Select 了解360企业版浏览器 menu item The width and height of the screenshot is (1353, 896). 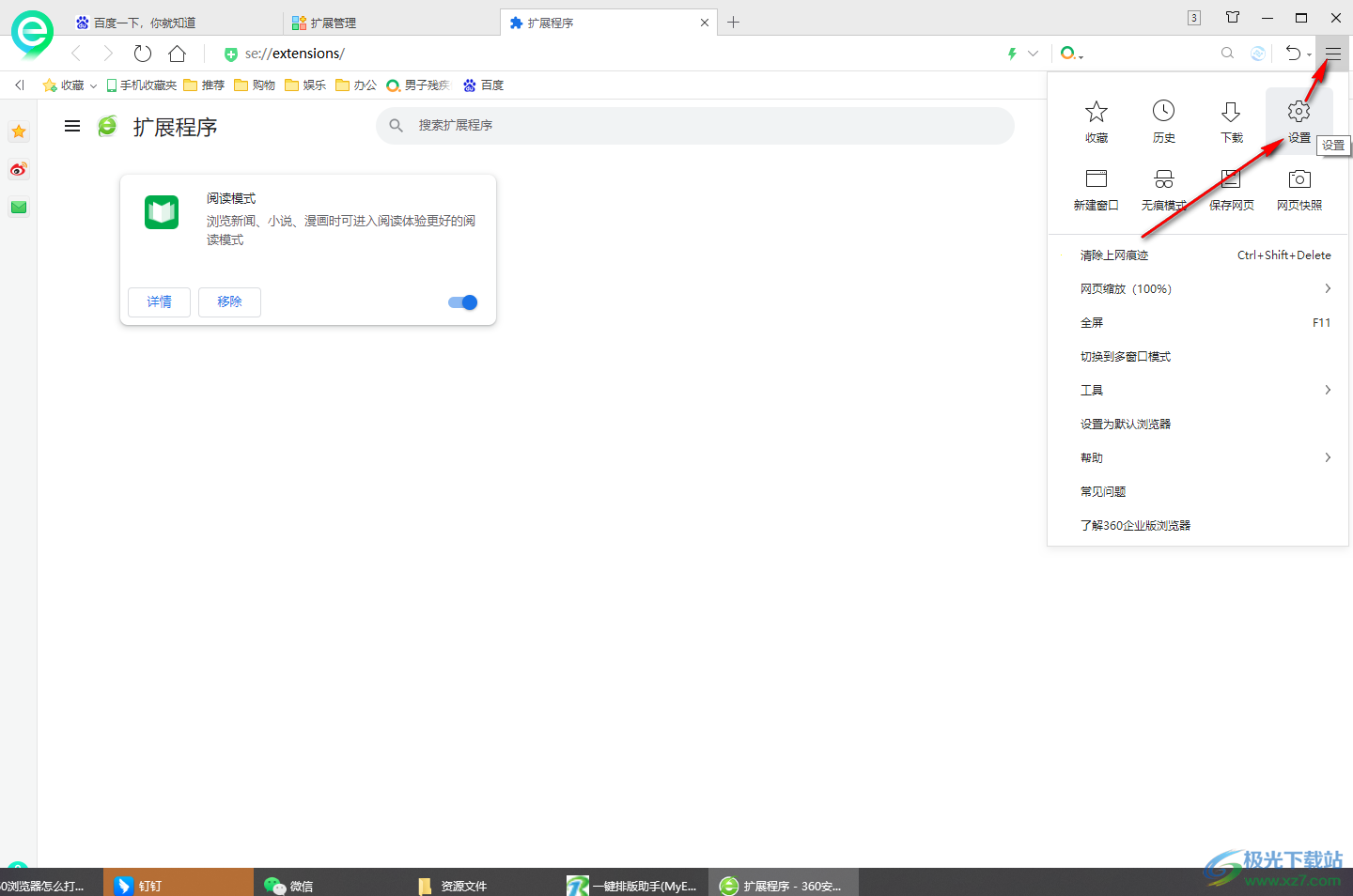[x=1198, y=526]
